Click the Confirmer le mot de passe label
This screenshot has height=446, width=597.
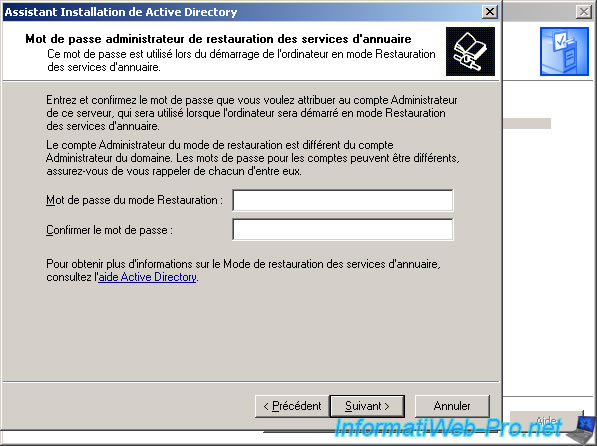(x=109, y=230)
